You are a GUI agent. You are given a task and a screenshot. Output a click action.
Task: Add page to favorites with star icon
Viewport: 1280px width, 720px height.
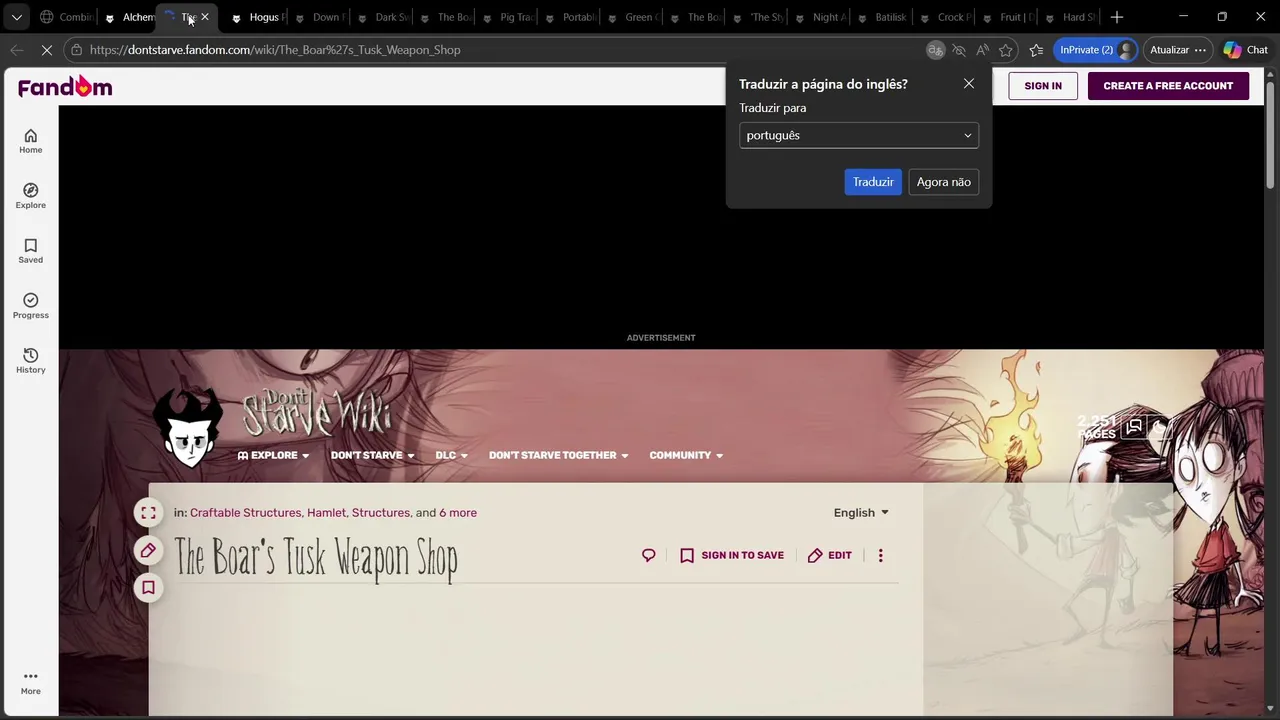click(x=1006, y=50)
